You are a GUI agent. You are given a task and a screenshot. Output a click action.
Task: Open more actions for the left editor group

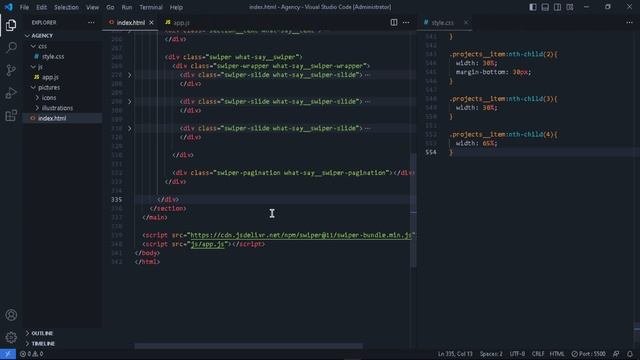[406, 22]
